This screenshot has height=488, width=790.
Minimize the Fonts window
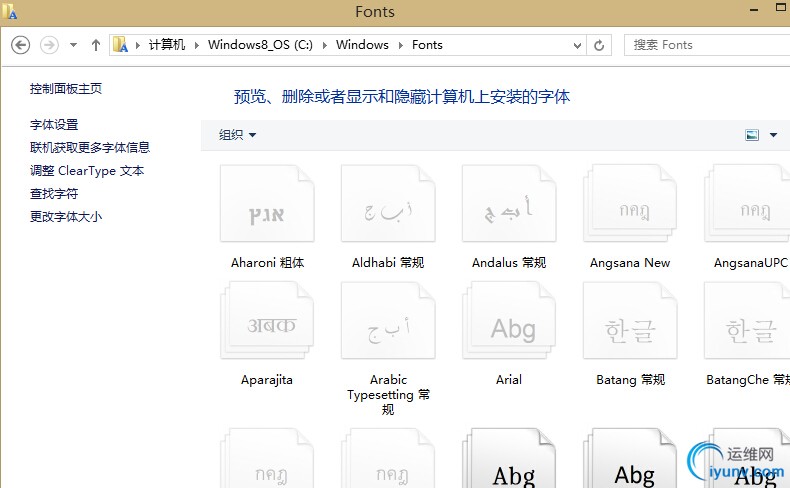pos(754,10)
